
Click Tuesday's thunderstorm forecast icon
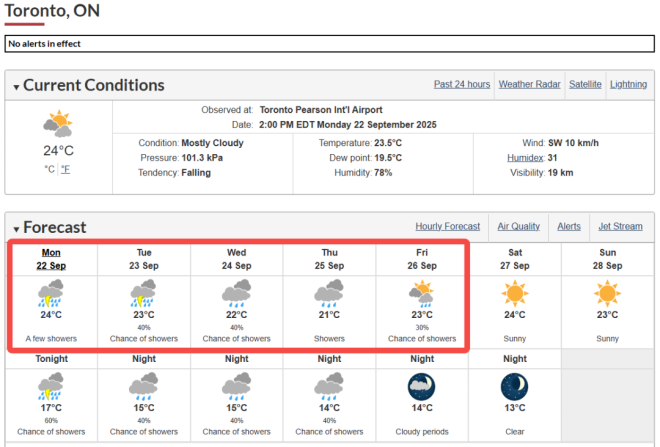click(x=144, y=294)
